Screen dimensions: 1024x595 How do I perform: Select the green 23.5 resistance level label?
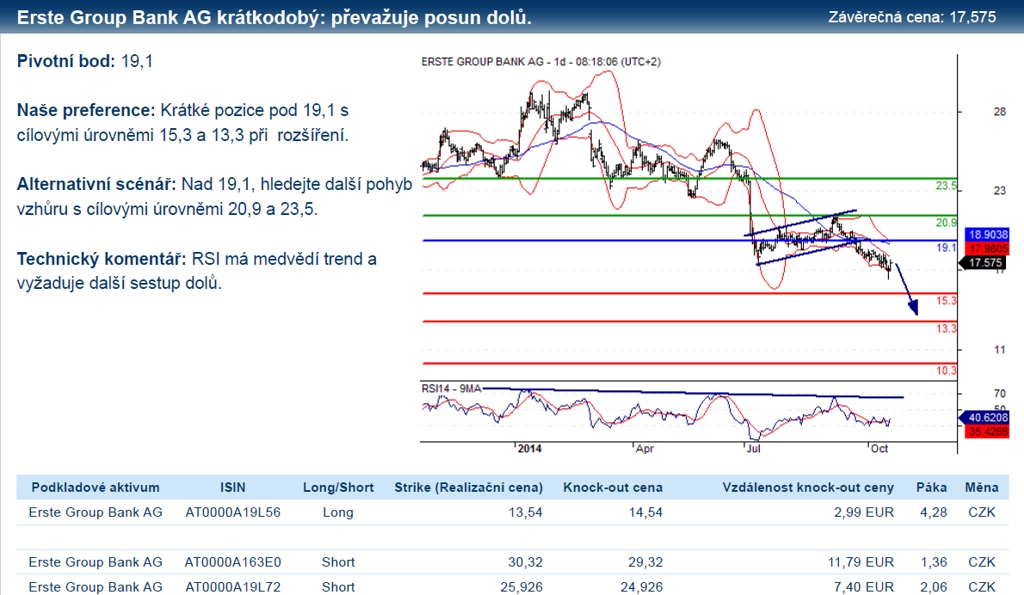click(946, 186)
